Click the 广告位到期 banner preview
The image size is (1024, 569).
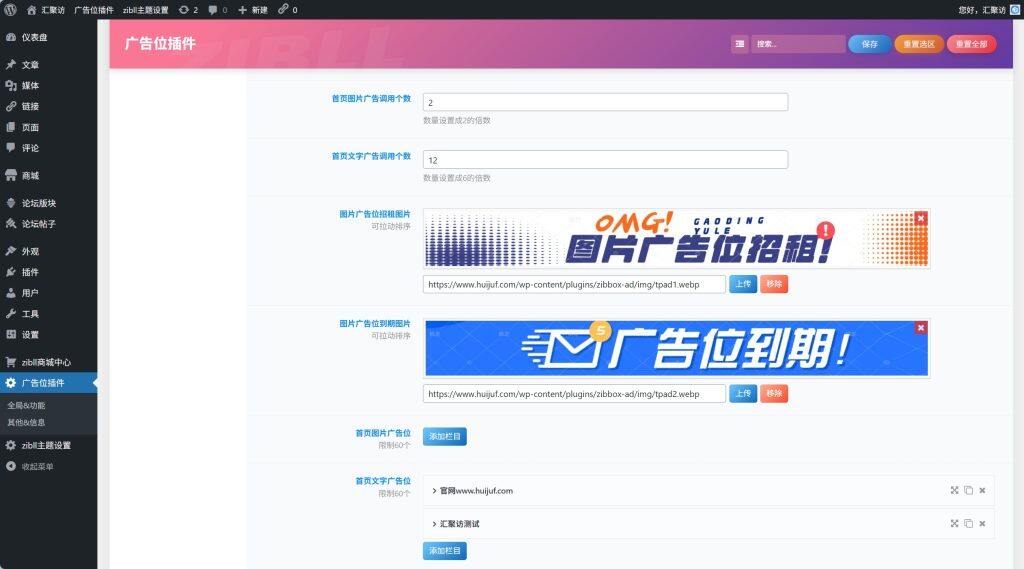(x=677, y=348)
